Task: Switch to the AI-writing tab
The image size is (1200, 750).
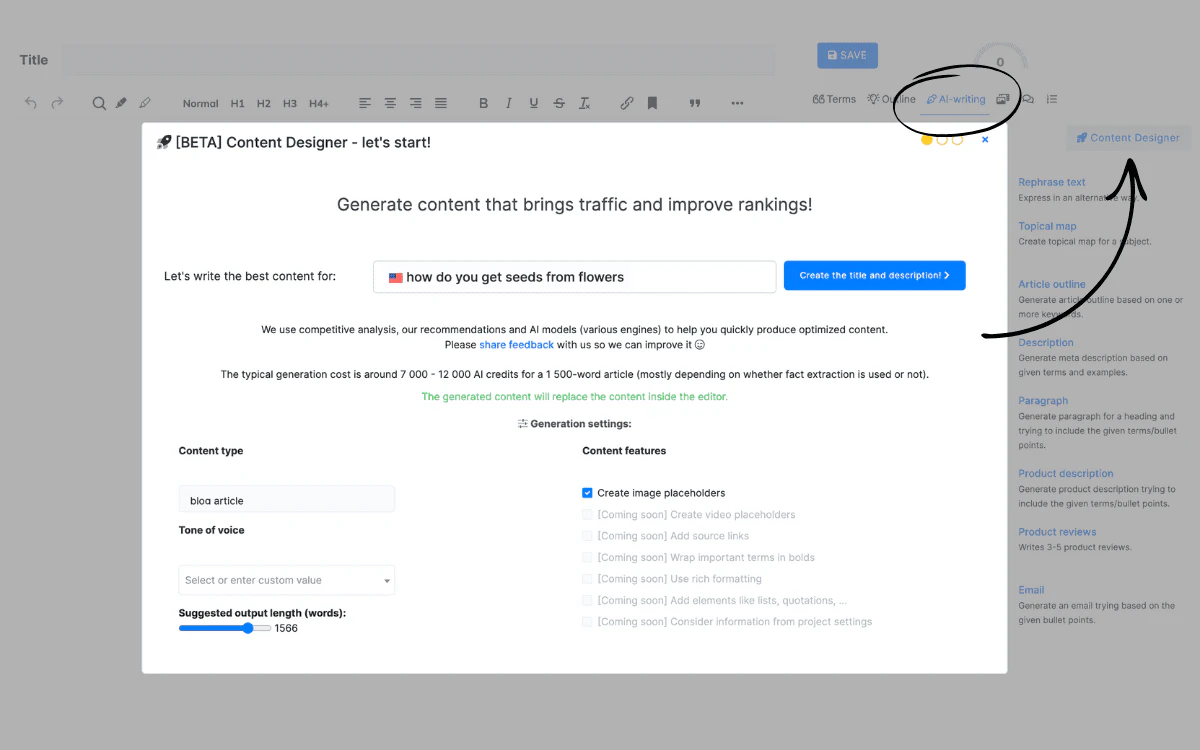Action: pos(956,99)
